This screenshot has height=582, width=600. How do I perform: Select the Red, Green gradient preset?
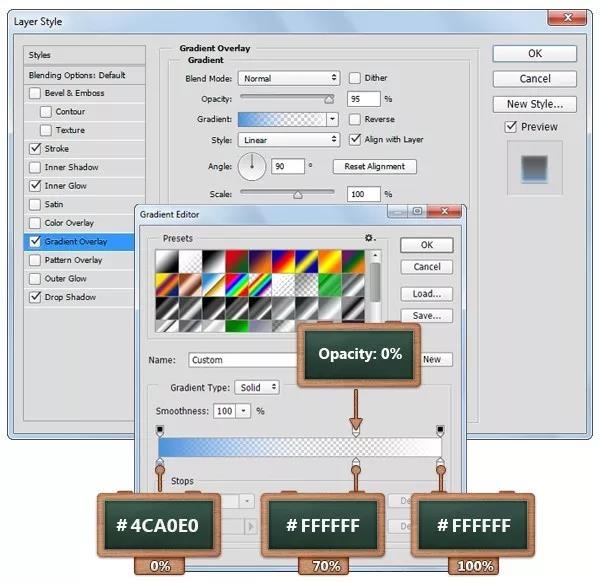(237, 261)
